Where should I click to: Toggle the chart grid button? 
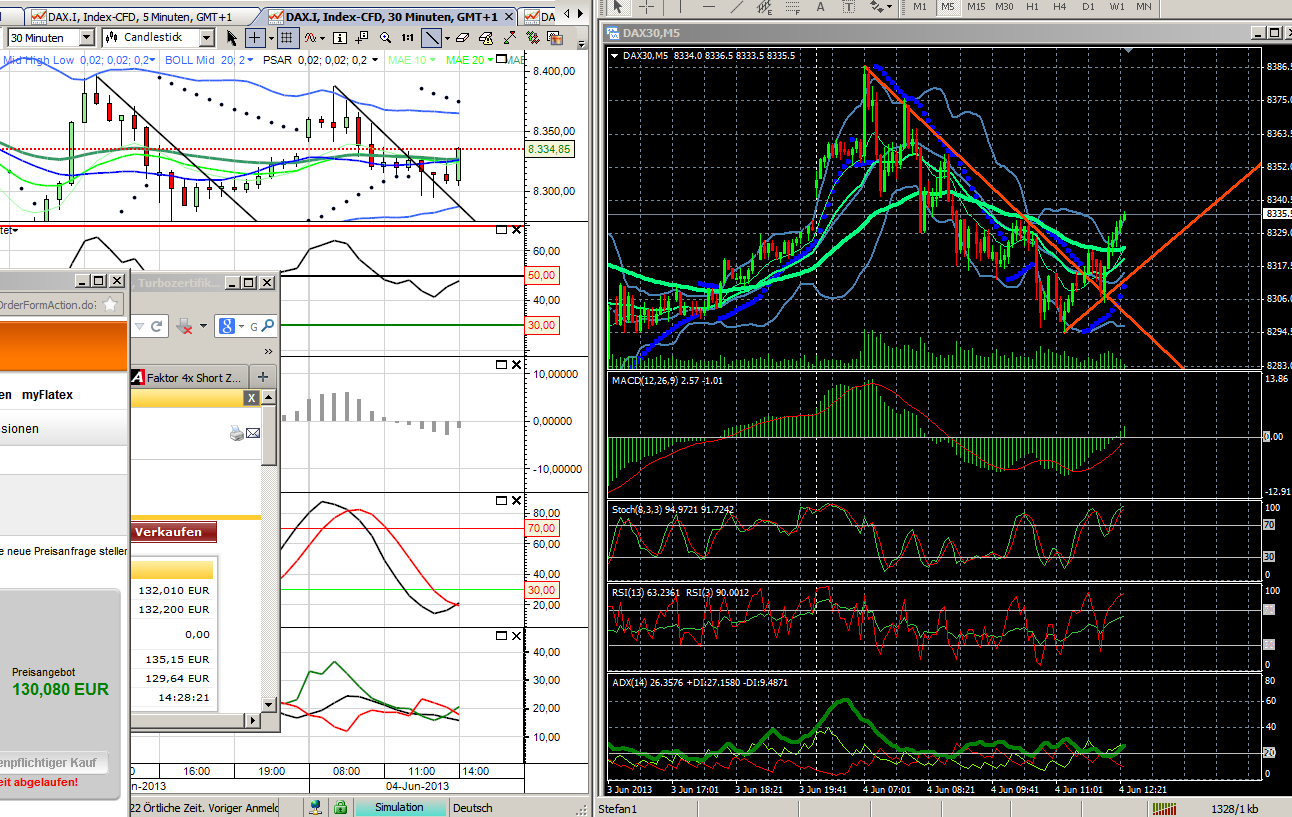point(286,38)
